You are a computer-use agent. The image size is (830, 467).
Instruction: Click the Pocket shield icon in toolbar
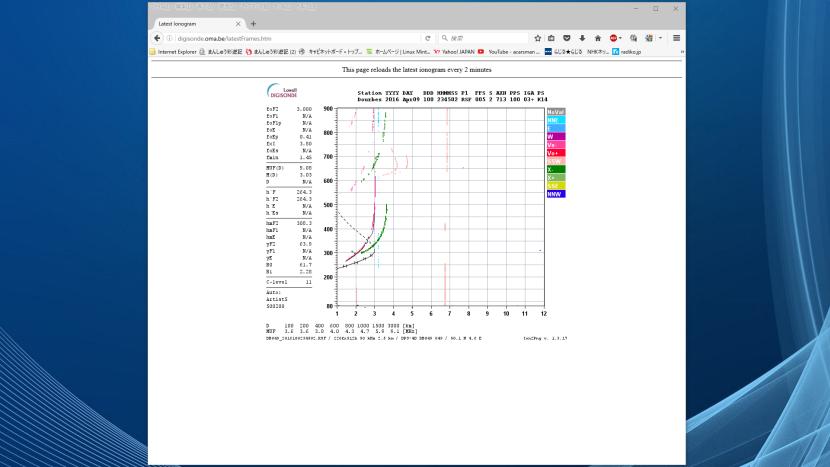pyautogui.click(x=567, y=38)
